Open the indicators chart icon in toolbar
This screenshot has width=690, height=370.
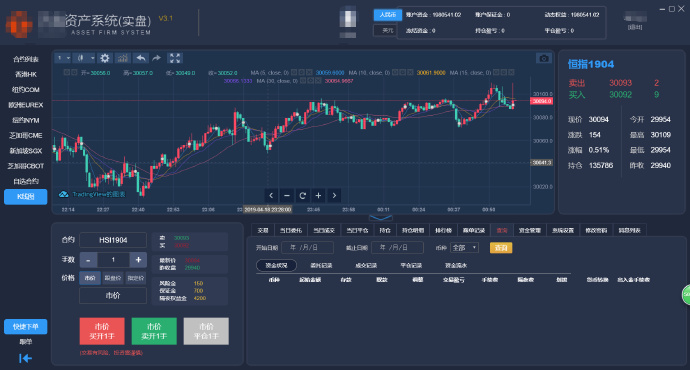(122, 58)
